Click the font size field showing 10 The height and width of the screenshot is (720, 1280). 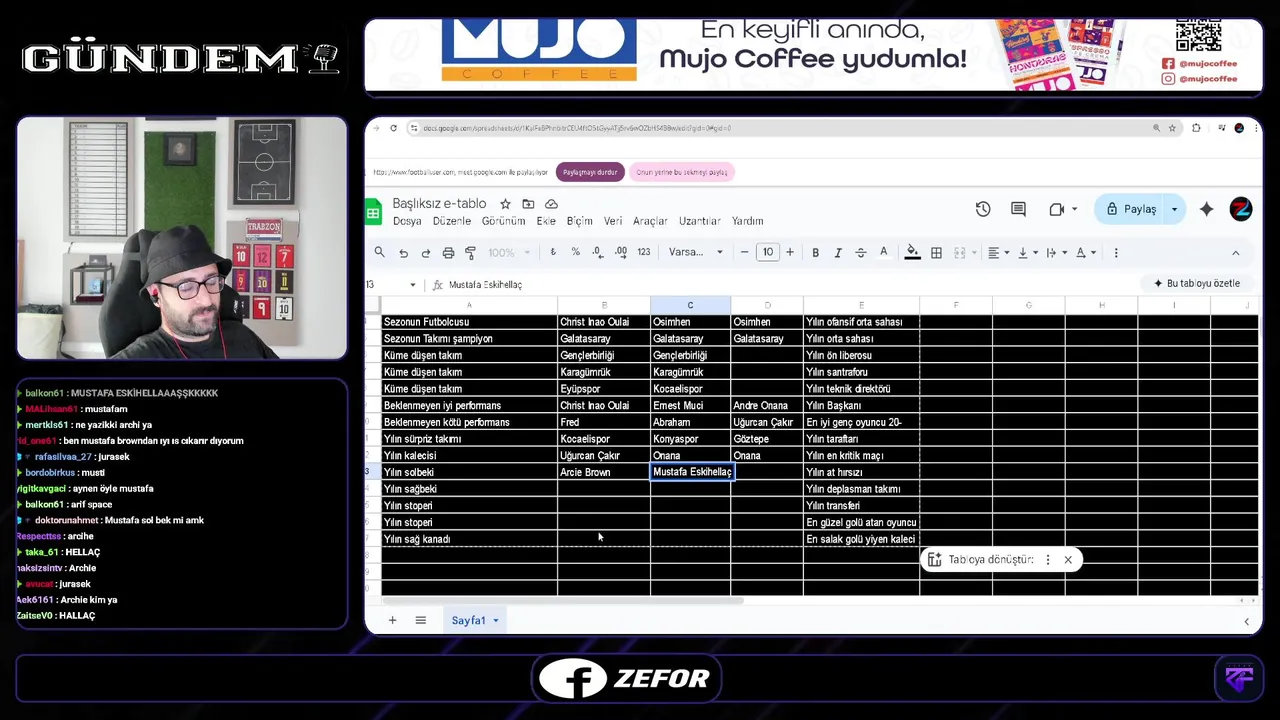(767, 253)
